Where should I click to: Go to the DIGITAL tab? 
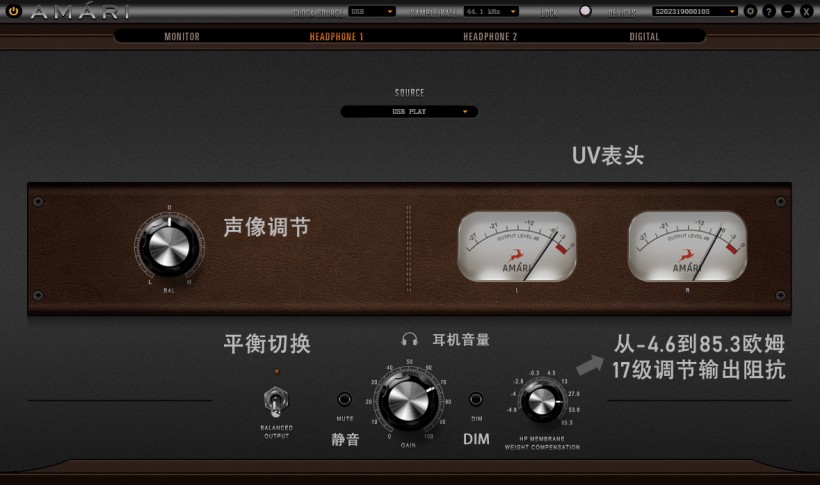coord(644,37)
